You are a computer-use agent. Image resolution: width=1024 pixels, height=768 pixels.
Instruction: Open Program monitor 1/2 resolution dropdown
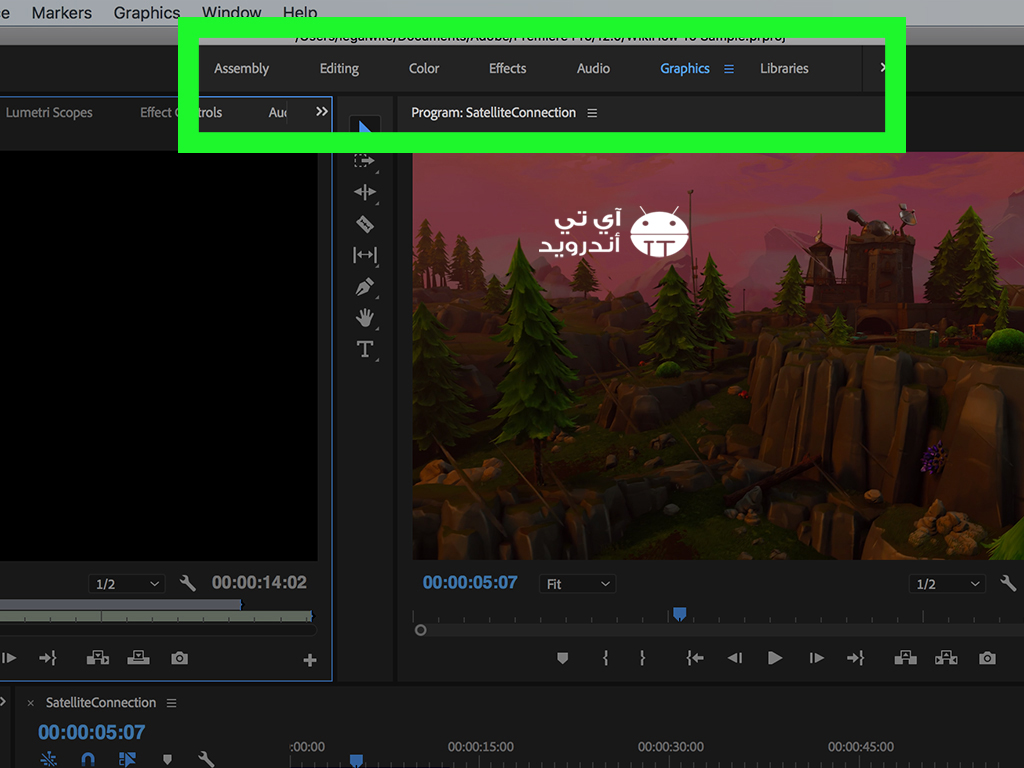pos(947,584)
